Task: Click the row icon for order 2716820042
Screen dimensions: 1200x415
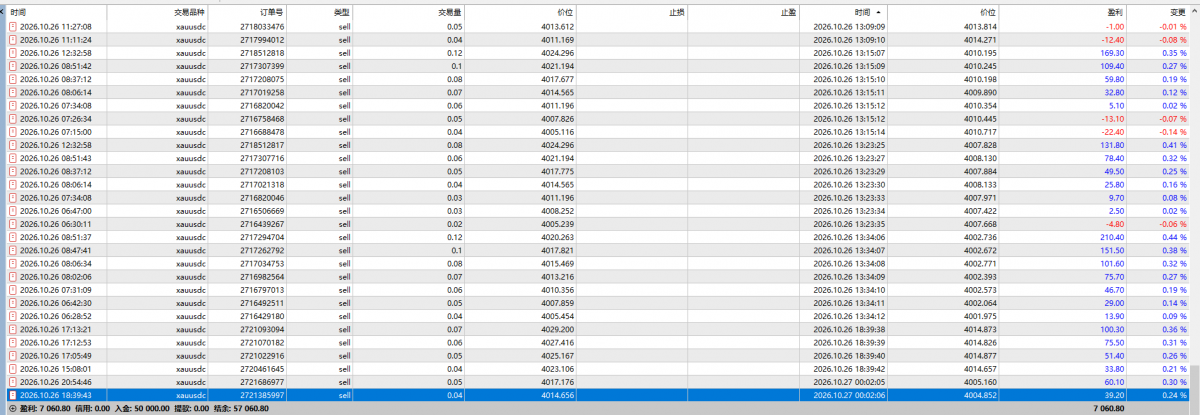Action: pyautogui.click(x=12, y=105)
